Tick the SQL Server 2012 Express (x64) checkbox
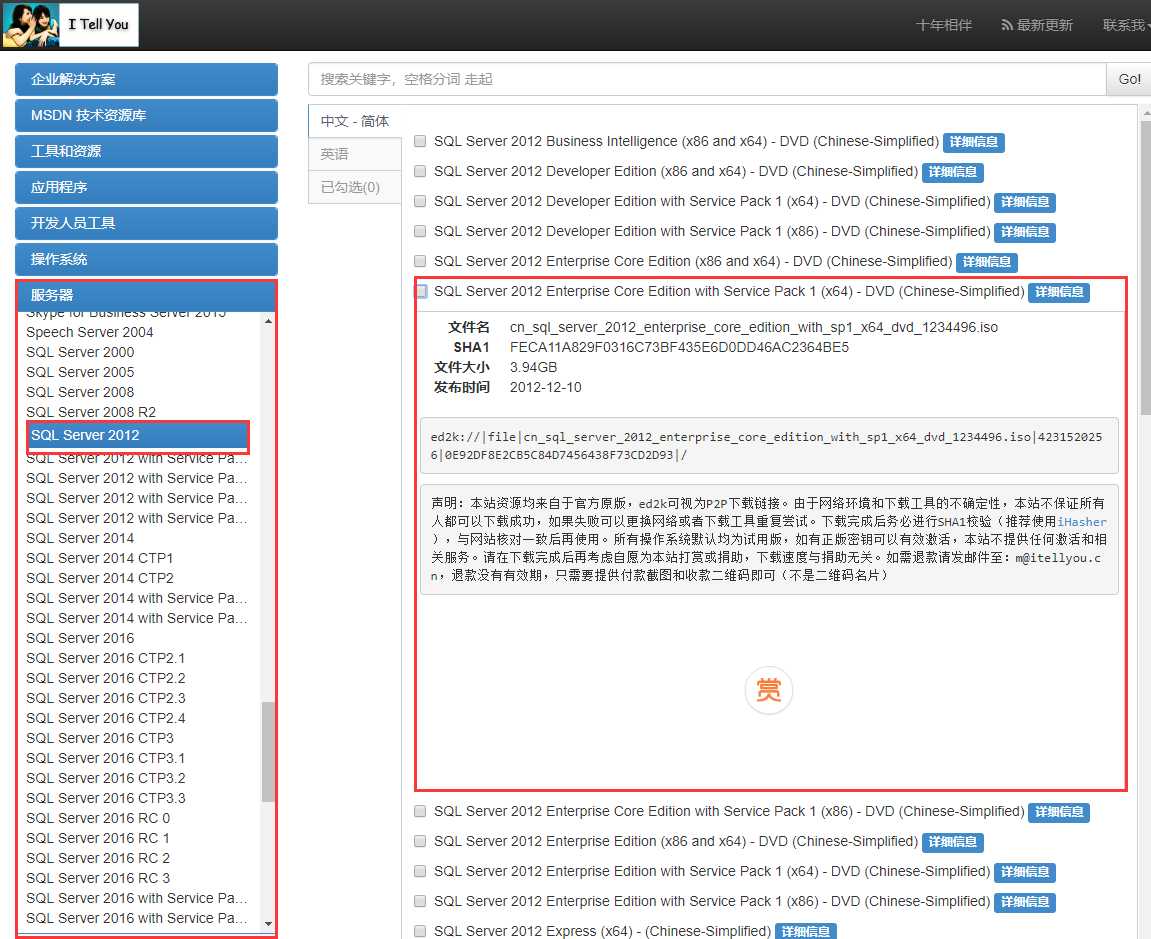This screenshot has height=939, width=1151. coord(420,931)
